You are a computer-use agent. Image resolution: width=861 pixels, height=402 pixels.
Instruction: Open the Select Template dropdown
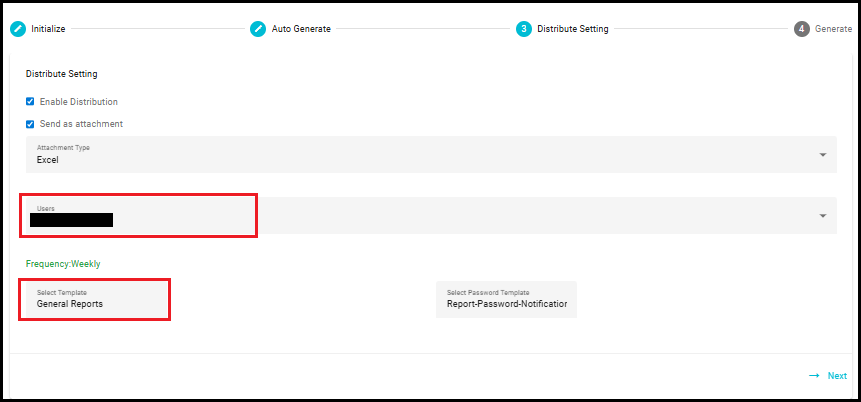[x=96, y=299]
